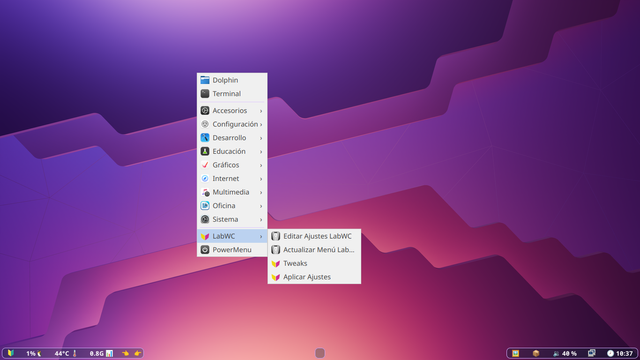This screenshot has height=360, width=640.
Task: Choose Actualizar Menú Lab... entry
Action: point(314,249)
